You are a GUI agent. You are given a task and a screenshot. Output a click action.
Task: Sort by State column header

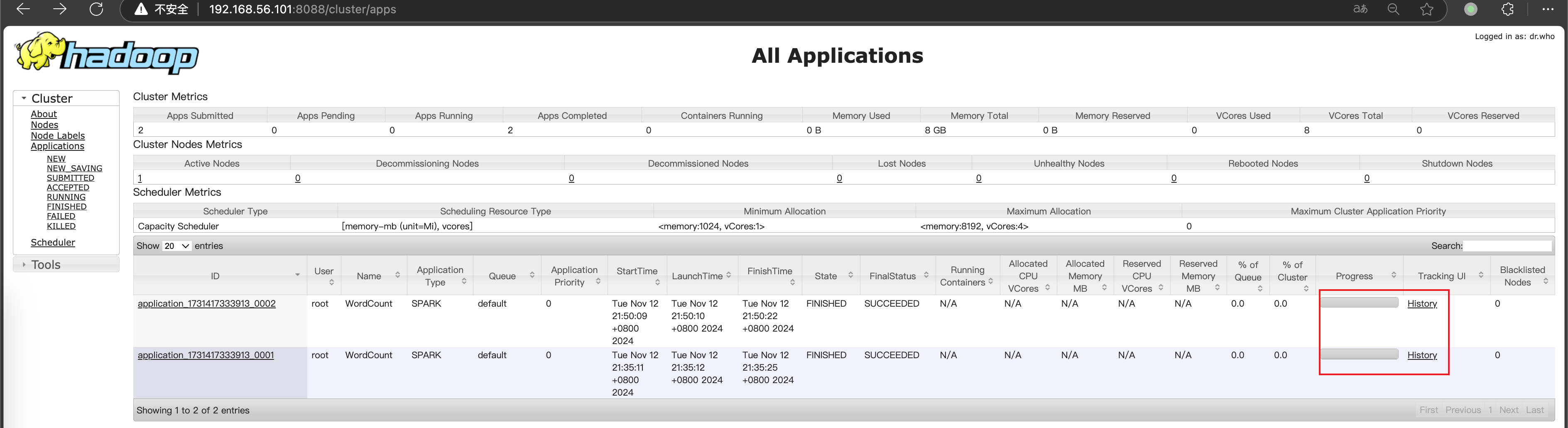(831, 276)
